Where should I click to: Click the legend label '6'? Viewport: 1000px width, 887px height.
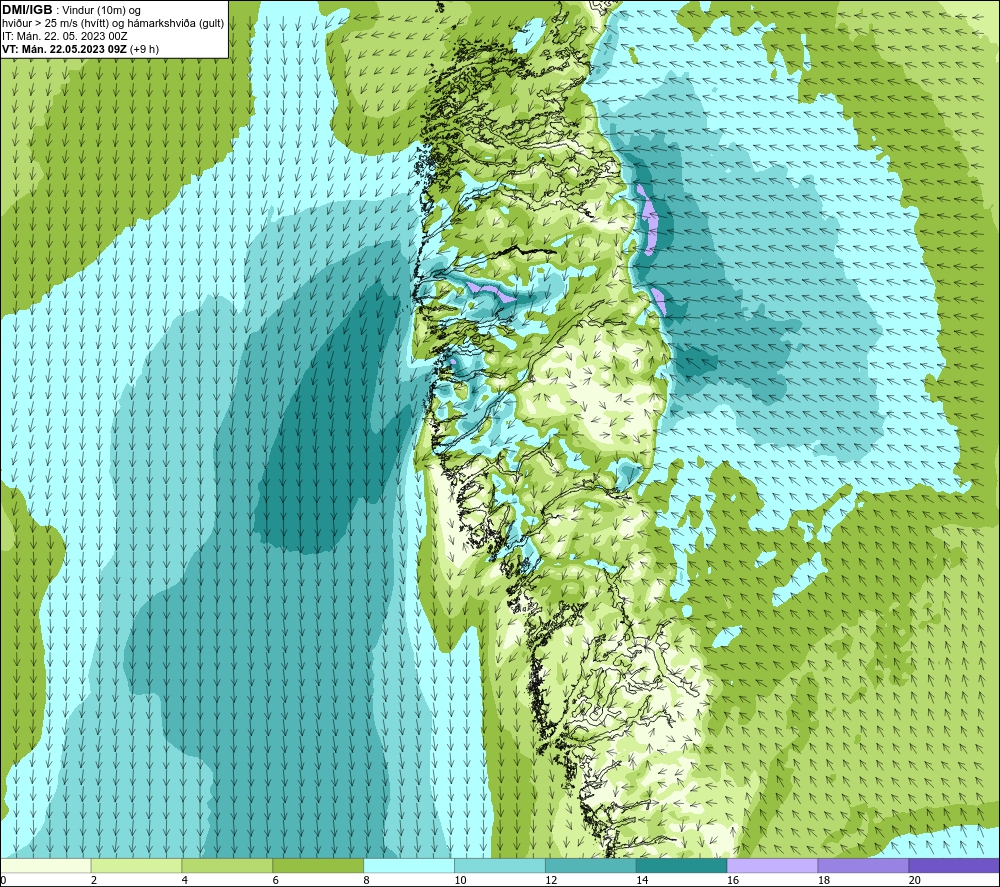pyautogui.click(x=276, y=880)
